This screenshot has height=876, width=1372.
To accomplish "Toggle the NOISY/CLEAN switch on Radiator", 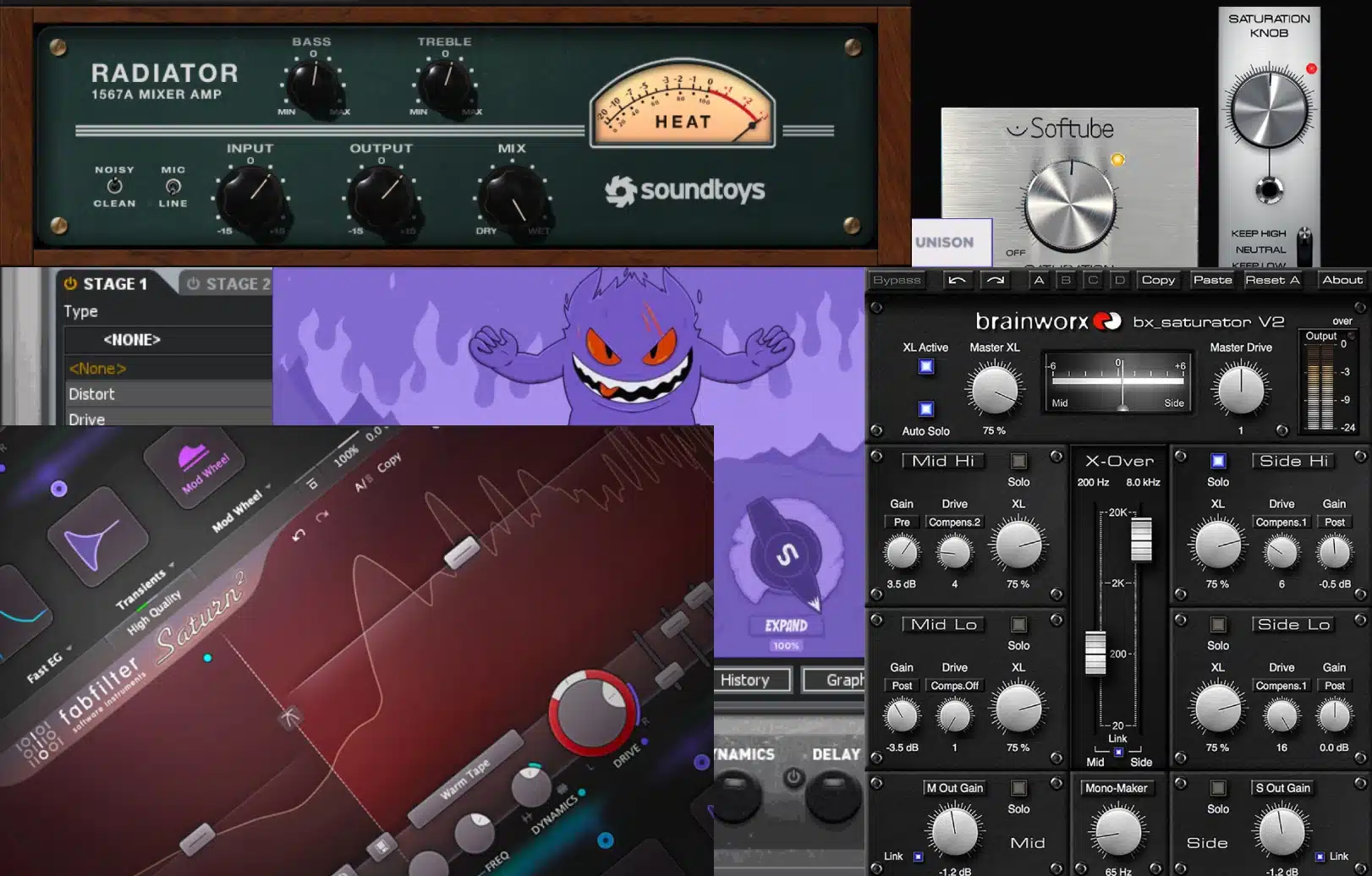I will (114, 186).
